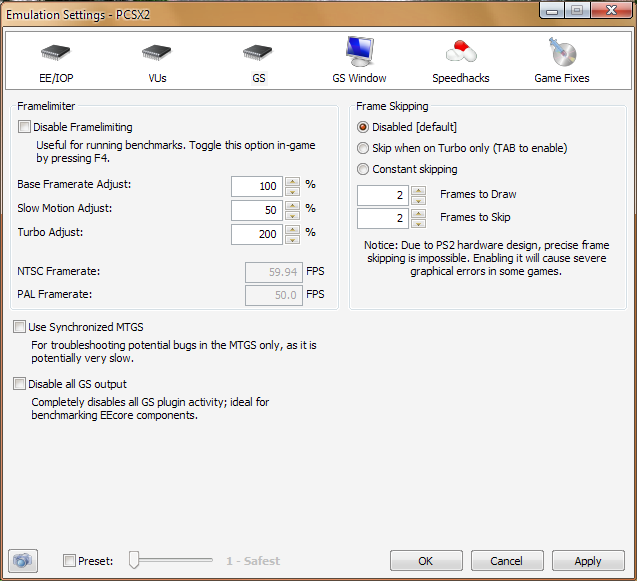The width and height of the screenshot is (637, 581).
Task: Click the Base Framerate Adjust field
Action: pos(257,186)
